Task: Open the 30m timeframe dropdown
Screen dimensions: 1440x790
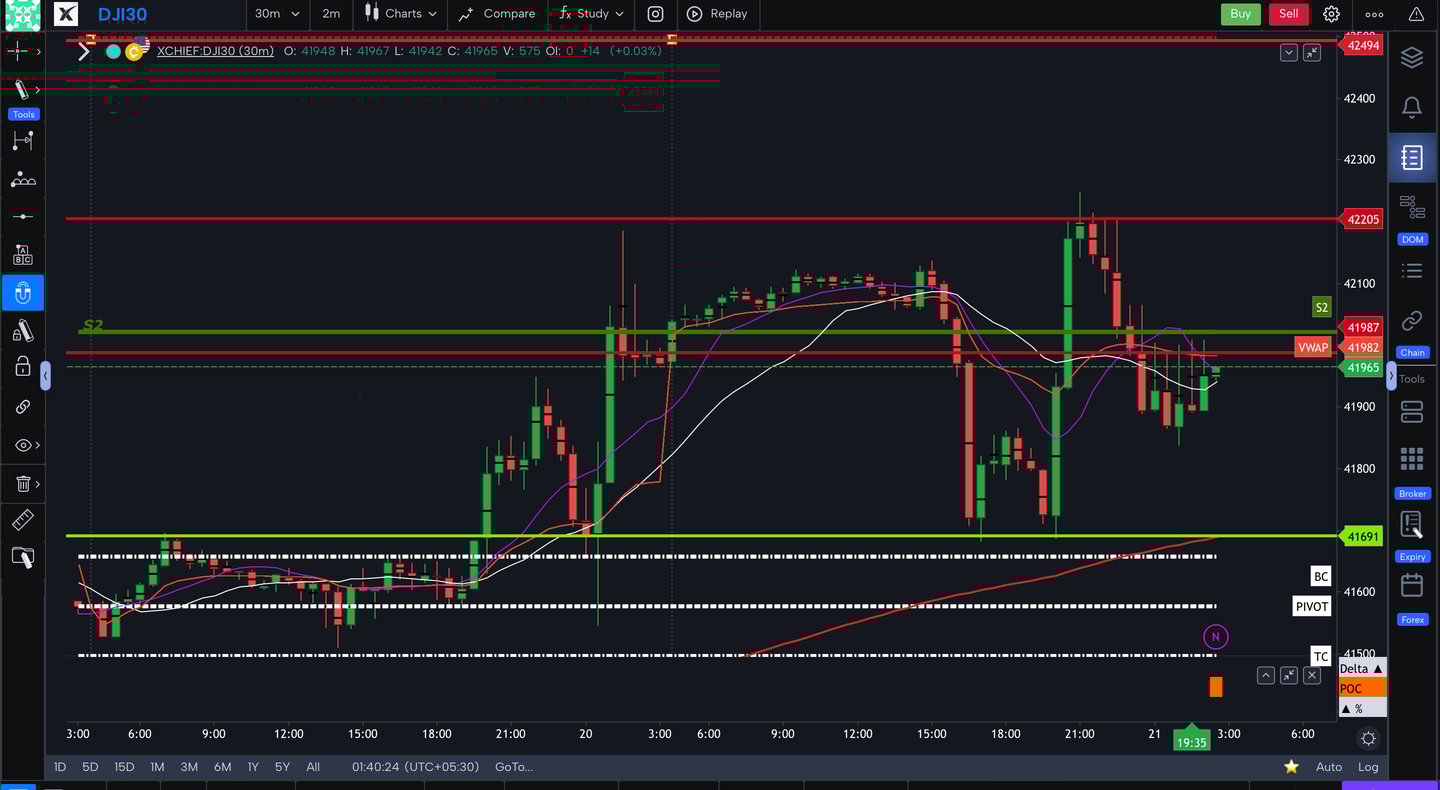Action: click(277, 13)
